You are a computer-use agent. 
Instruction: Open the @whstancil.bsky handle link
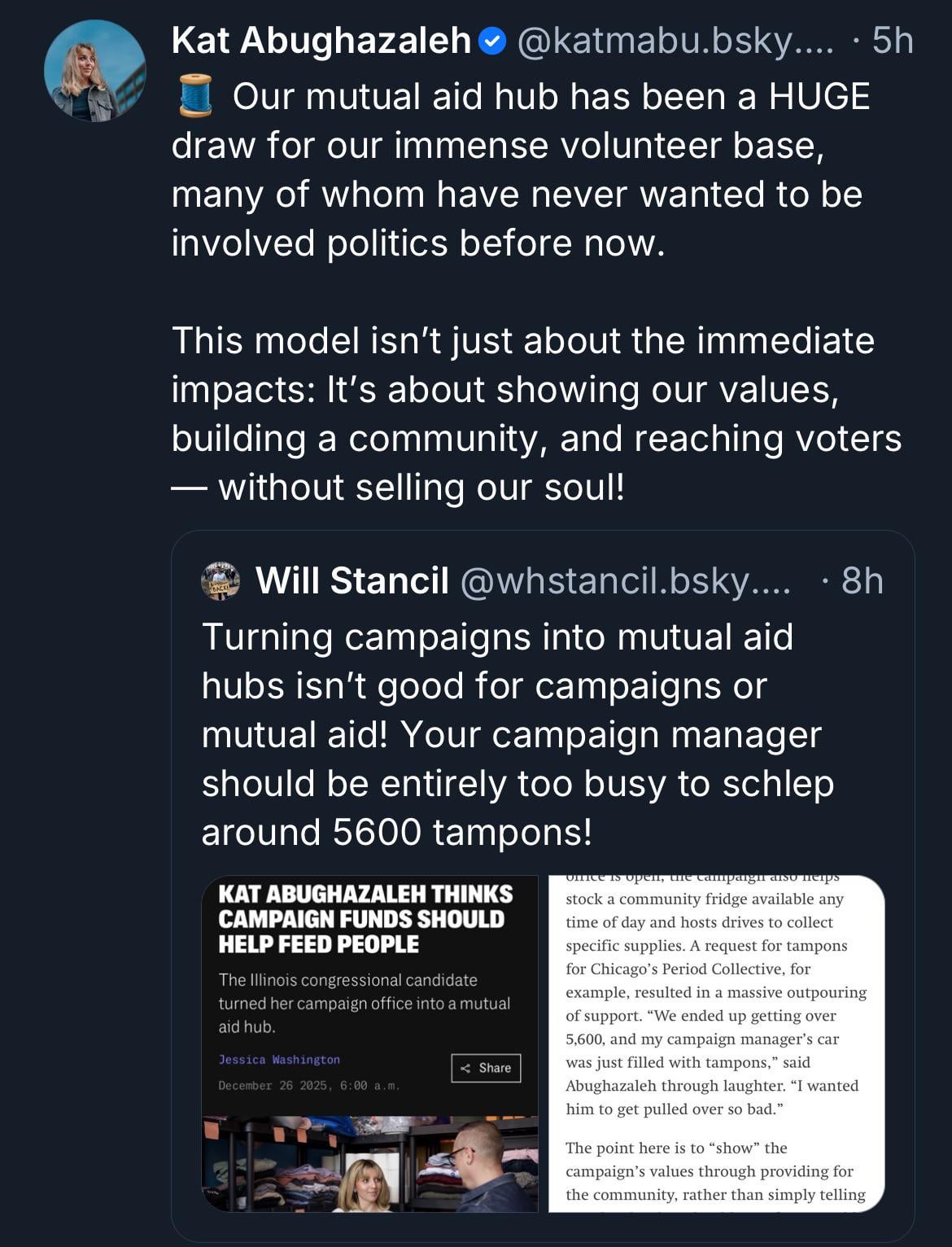pyautogui.click(x=625, y=580)
